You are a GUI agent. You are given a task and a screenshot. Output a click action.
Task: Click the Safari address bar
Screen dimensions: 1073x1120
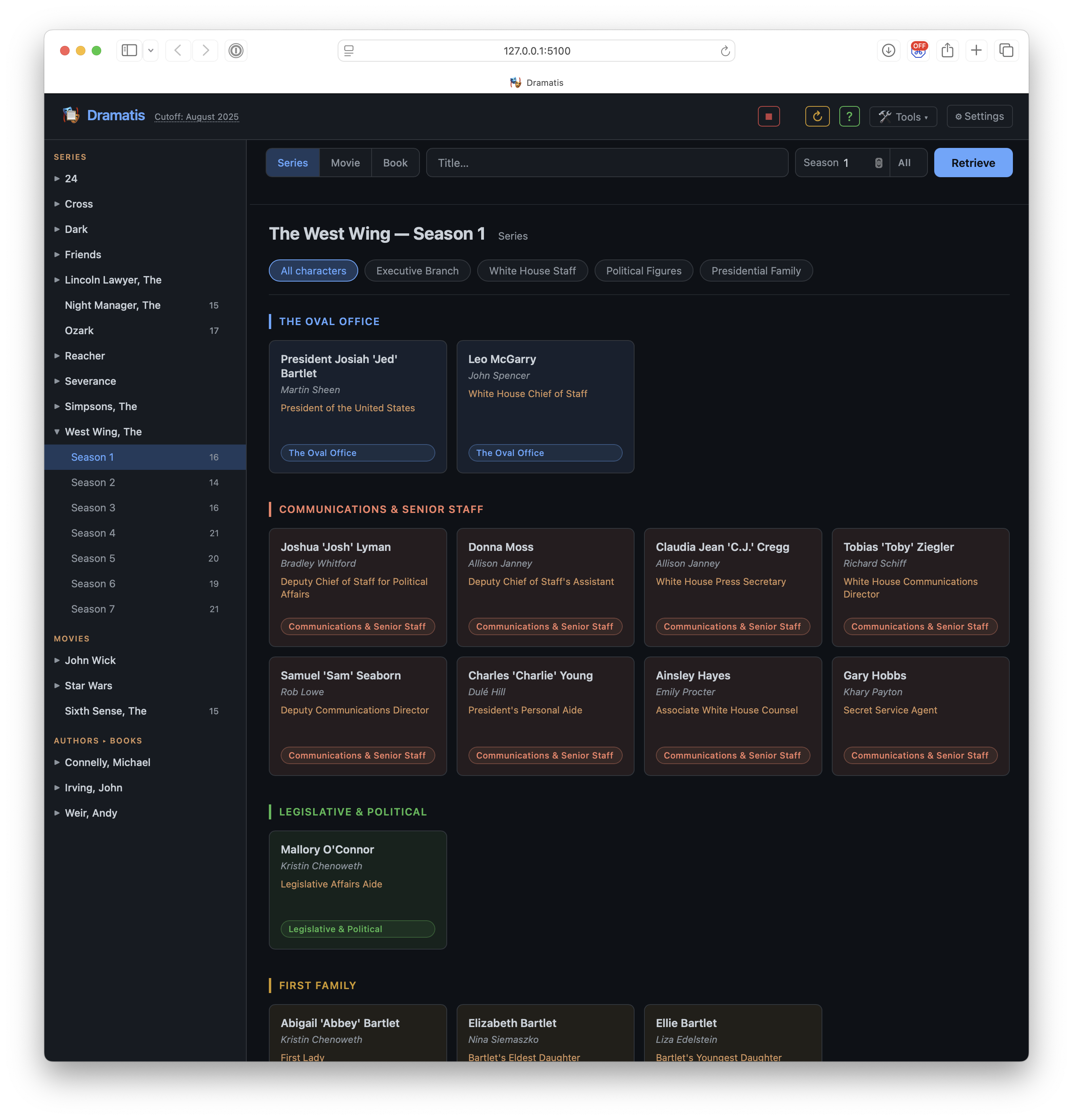pyautogui.click(x=536, y=51)
